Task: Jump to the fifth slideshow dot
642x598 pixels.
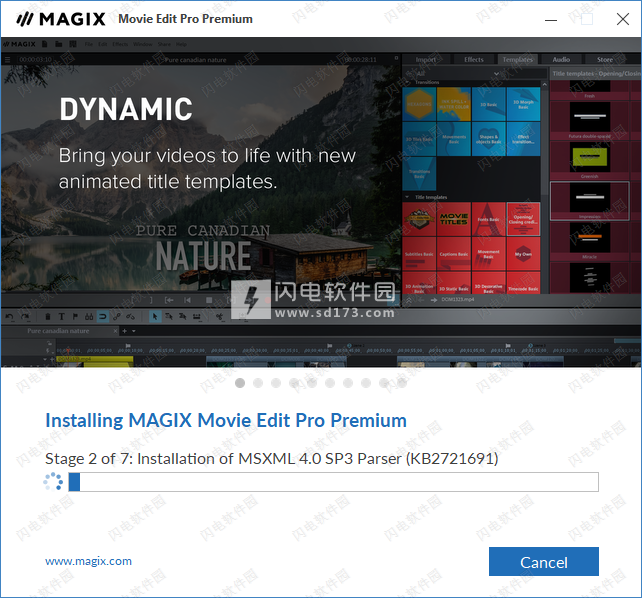Action: click(312, 383)
